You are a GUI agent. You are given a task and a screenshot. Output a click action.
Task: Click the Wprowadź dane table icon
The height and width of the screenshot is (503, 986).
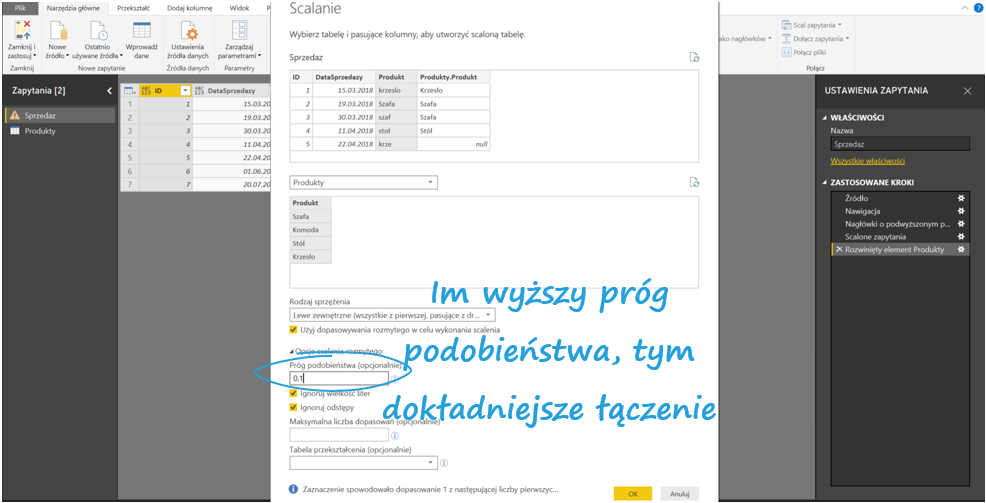pyautogui.click(x=142, y=31)
